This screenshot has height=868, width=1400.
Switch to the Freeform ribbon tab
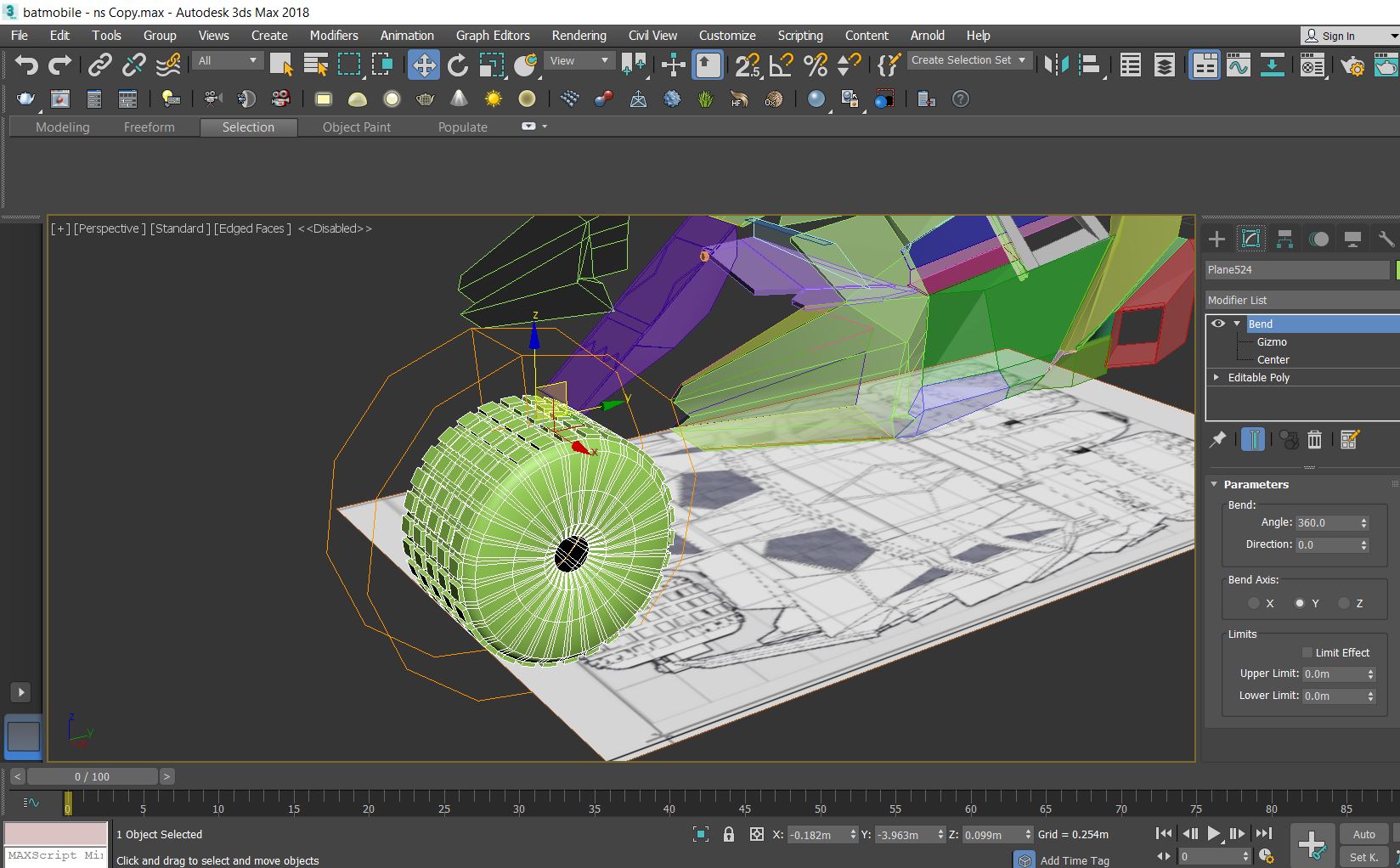point(149,127)
